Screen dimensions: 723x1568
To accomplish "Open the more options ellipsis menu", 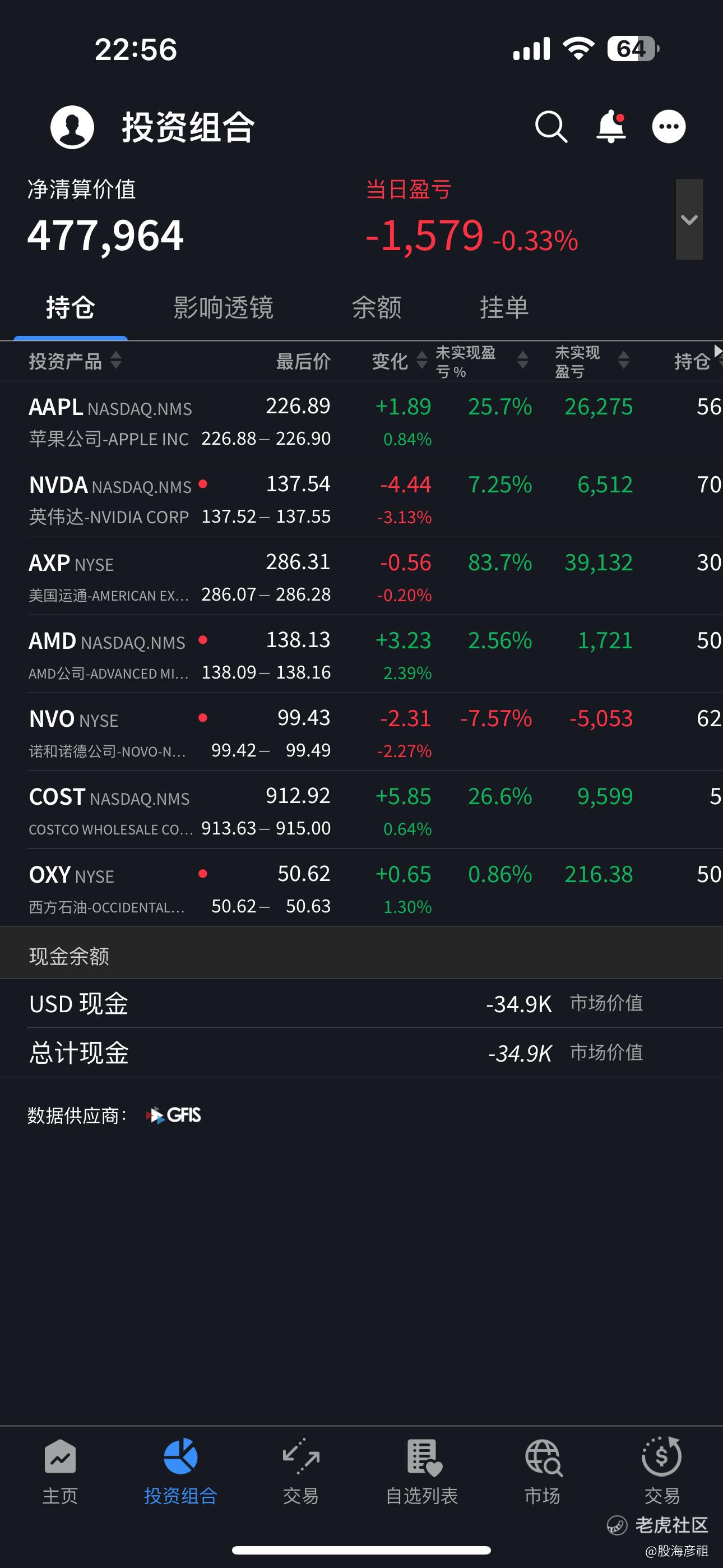I will pyautogui.click(x=668, y=127).
